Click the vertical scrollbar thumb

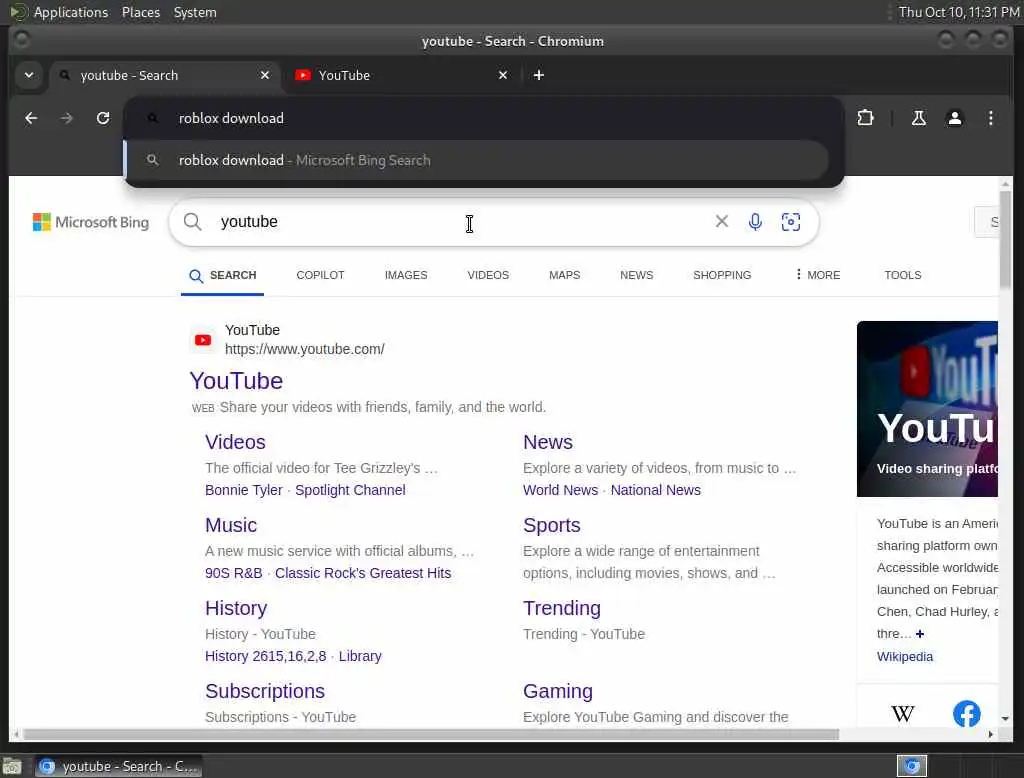point(1005,238)
